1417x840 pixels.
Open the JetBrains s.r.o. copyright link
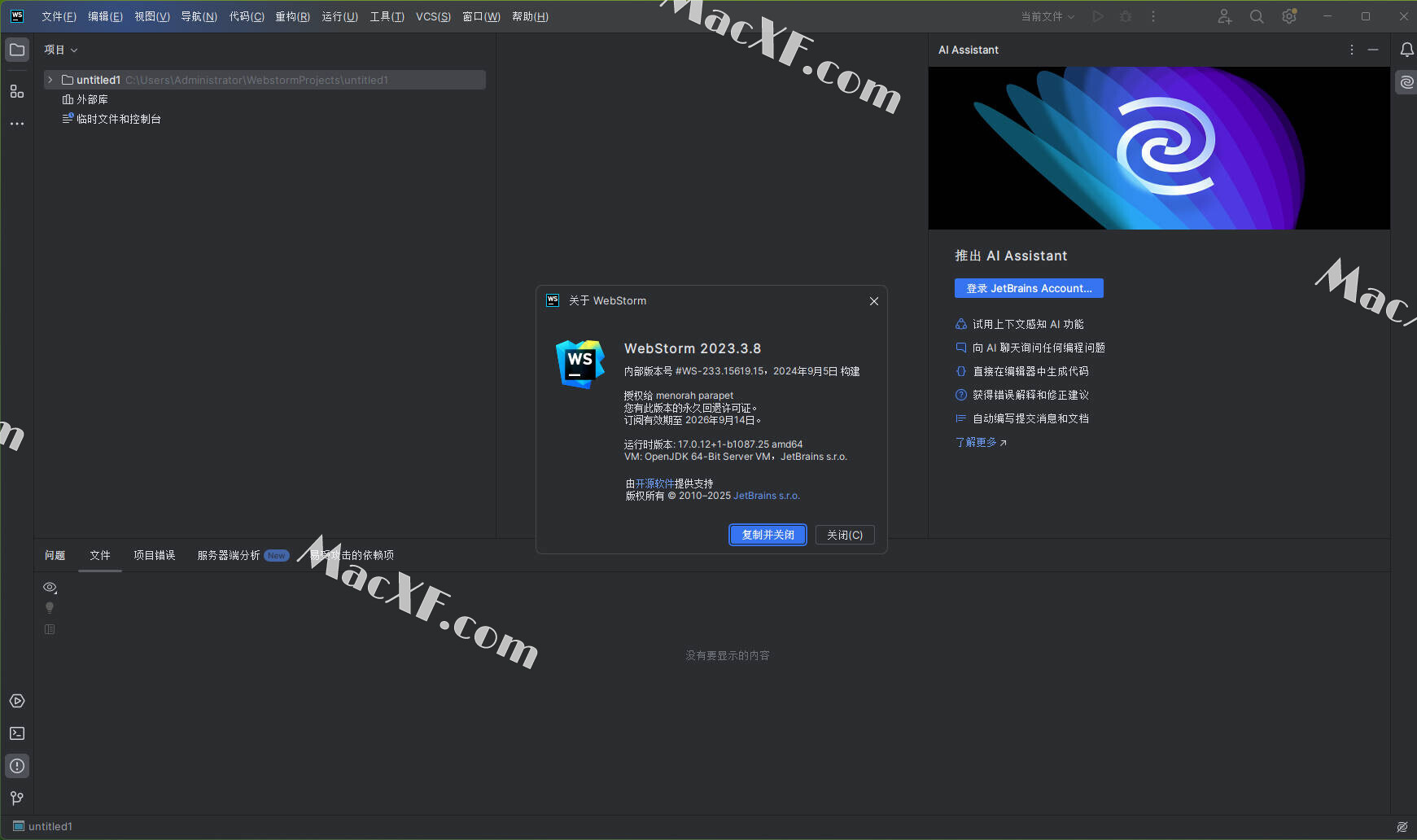pos(767,496)
